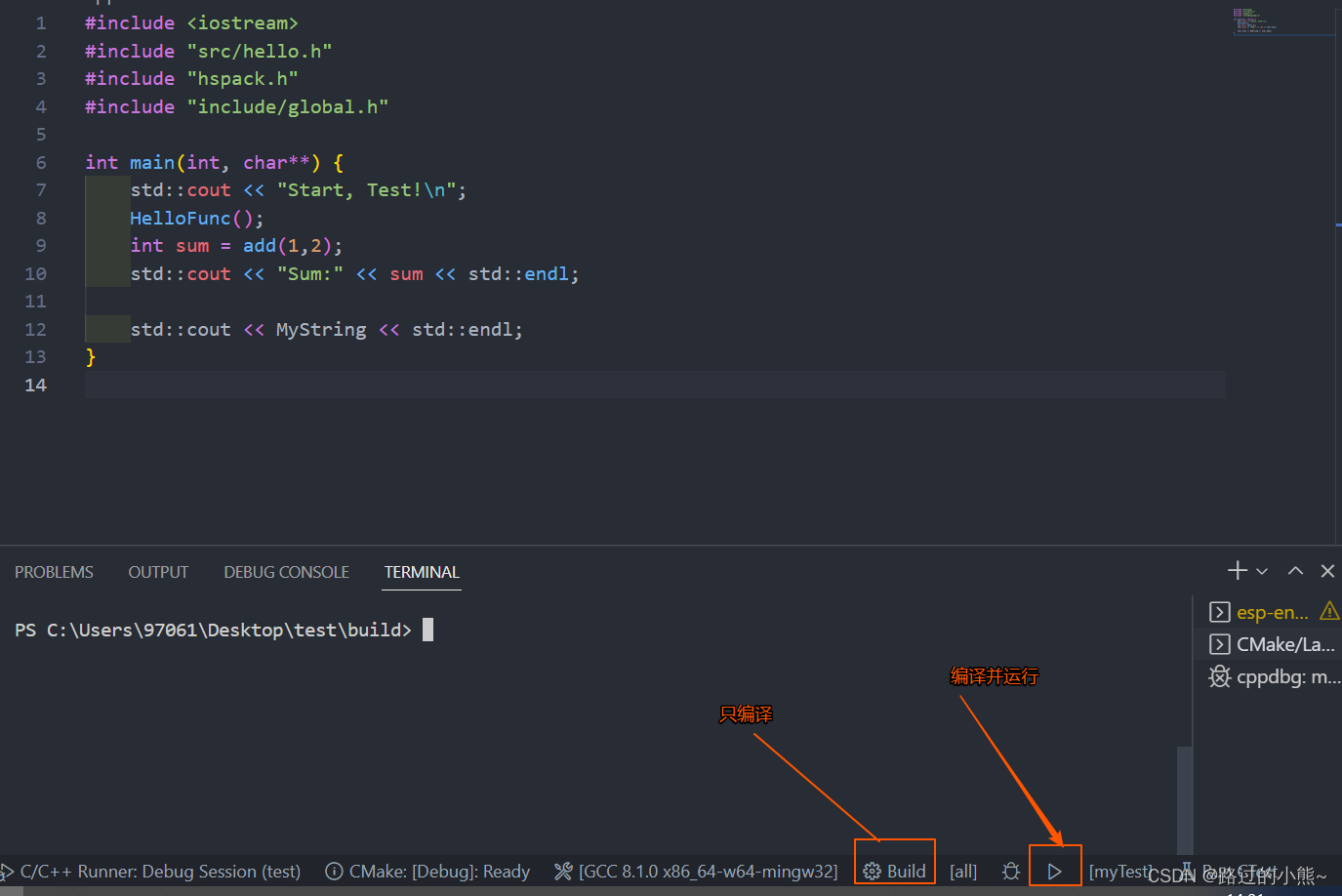Viewport: 1342px width, 896px height.
Task: Click CMake: [Debug]: Ready status
Action: tap(427, 872)
